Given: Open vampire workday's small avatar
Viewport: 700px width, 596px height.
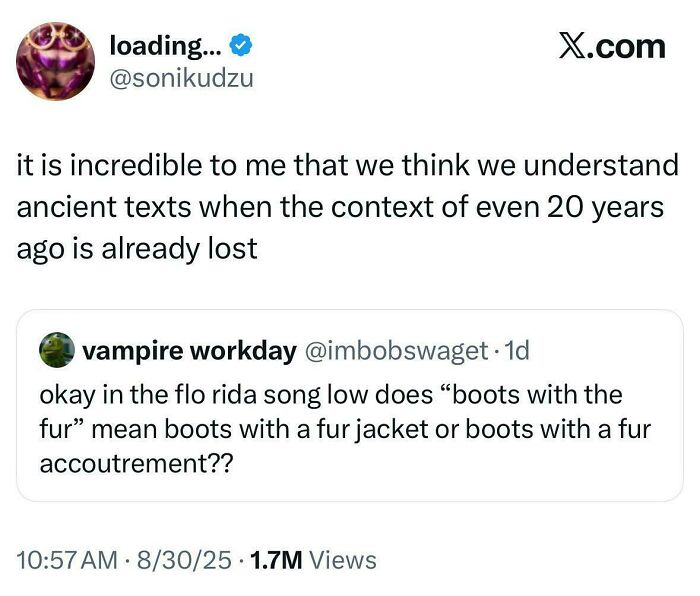Looking at the screenshot, I should pos(56,351).
